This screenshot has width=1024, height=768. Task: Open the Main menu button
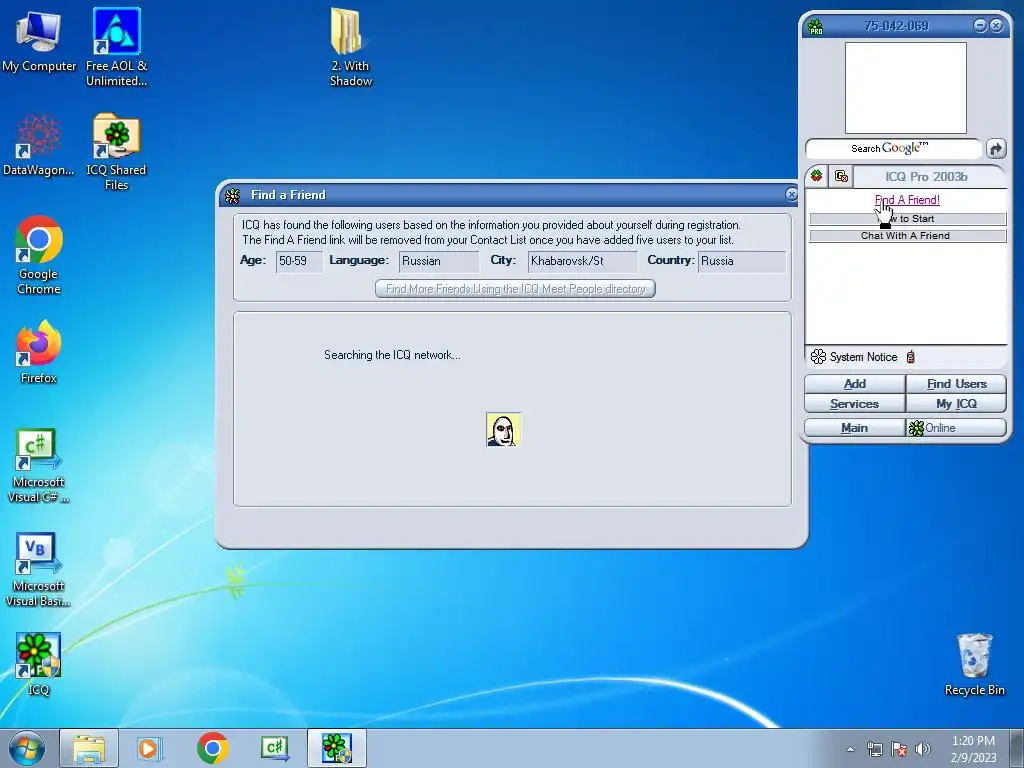point(855,428)
